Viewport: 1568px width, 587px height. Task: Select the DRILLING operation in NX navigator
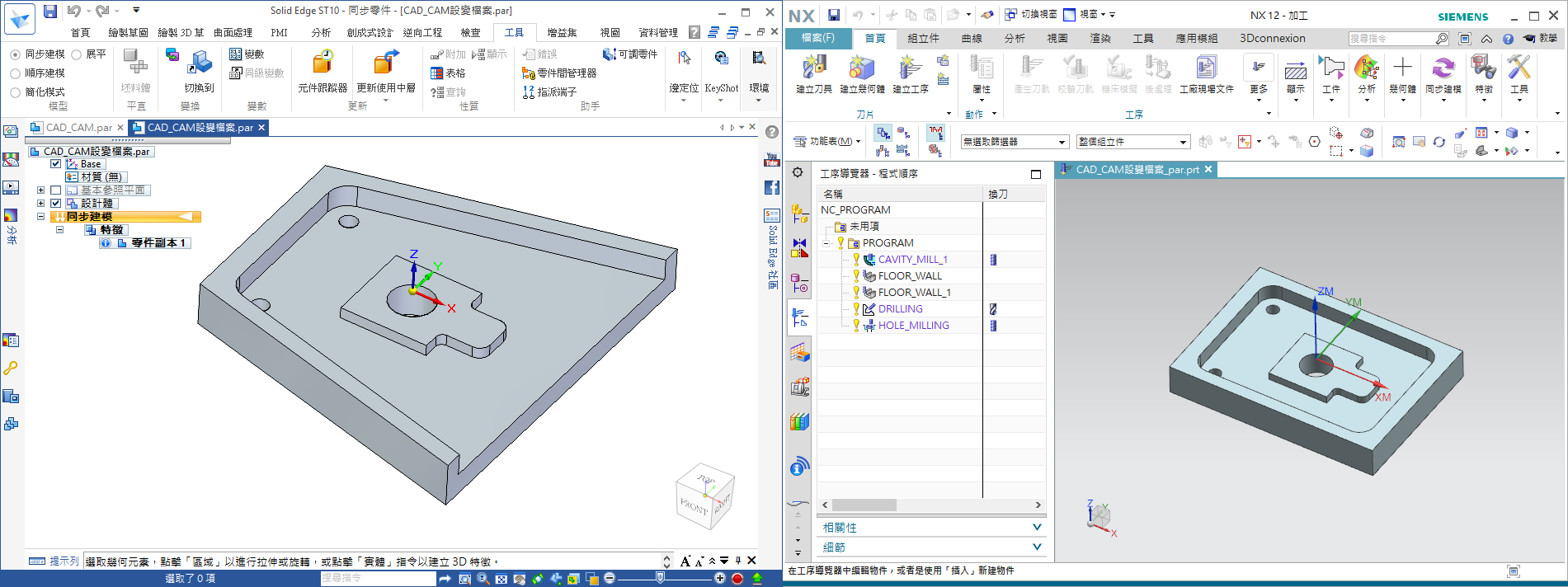[900, 309]
